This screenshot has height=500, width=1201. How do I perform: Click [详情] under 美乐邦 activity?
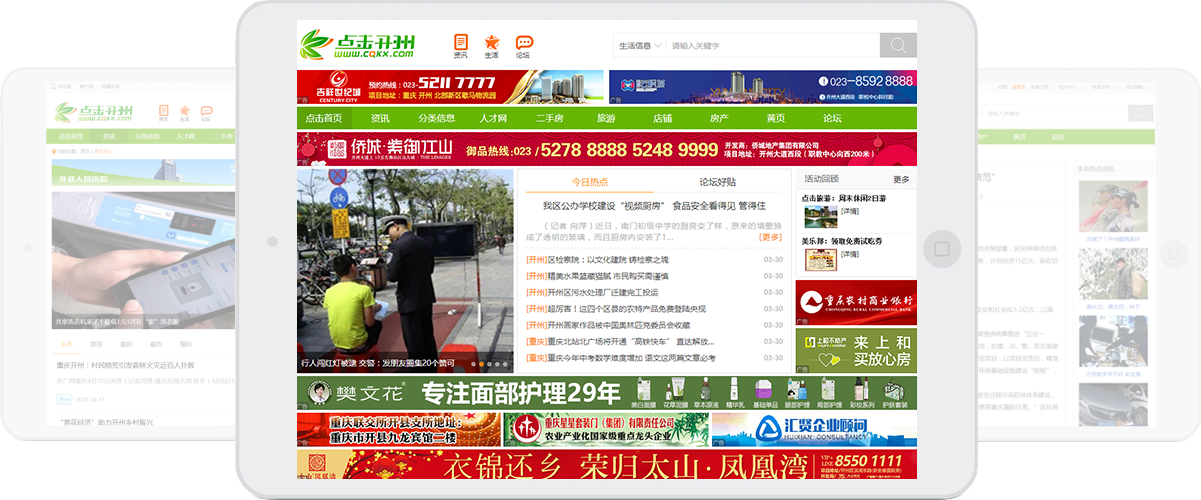pyautogui.click(x=849, y=253)
